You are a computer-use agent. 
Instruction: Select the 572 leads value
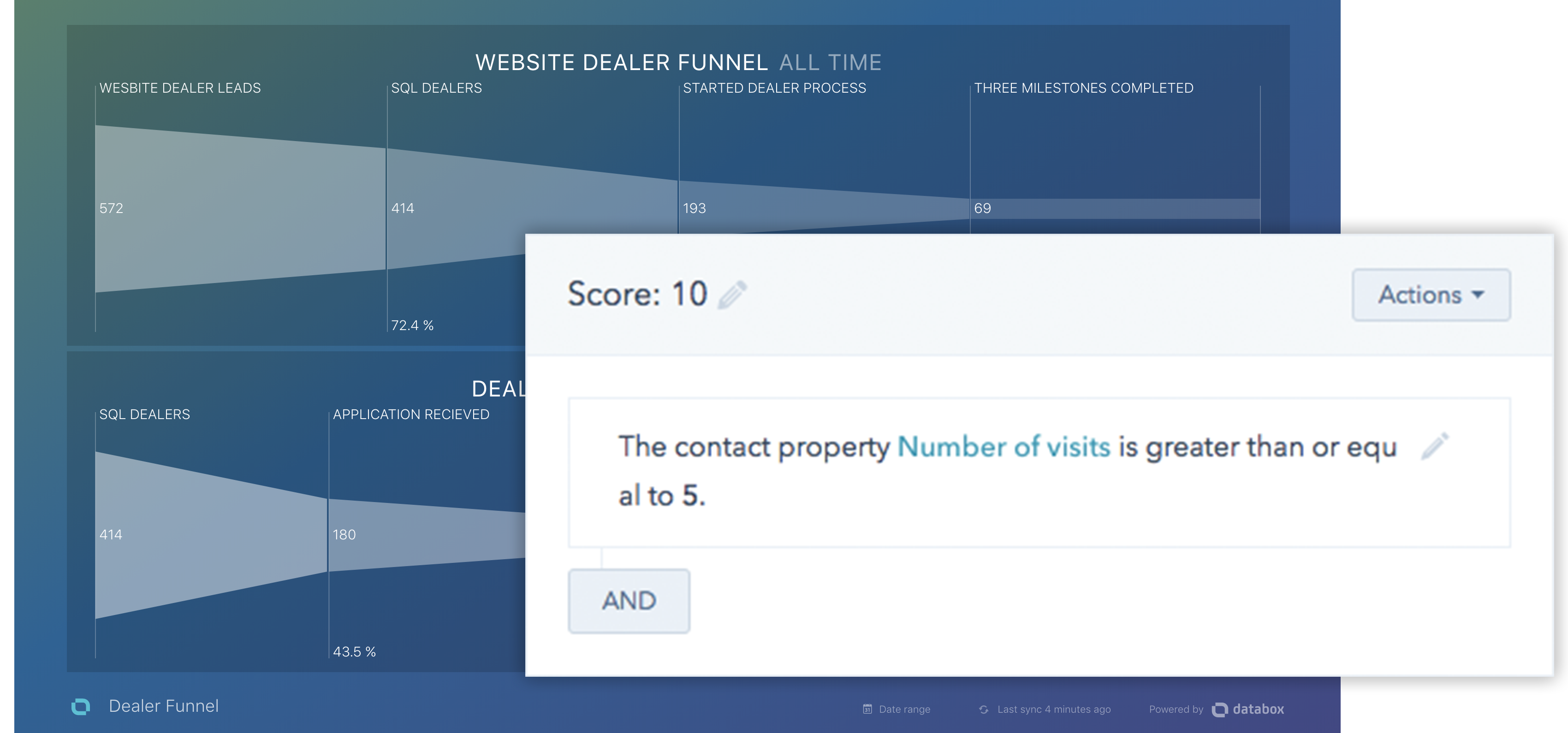112,208
